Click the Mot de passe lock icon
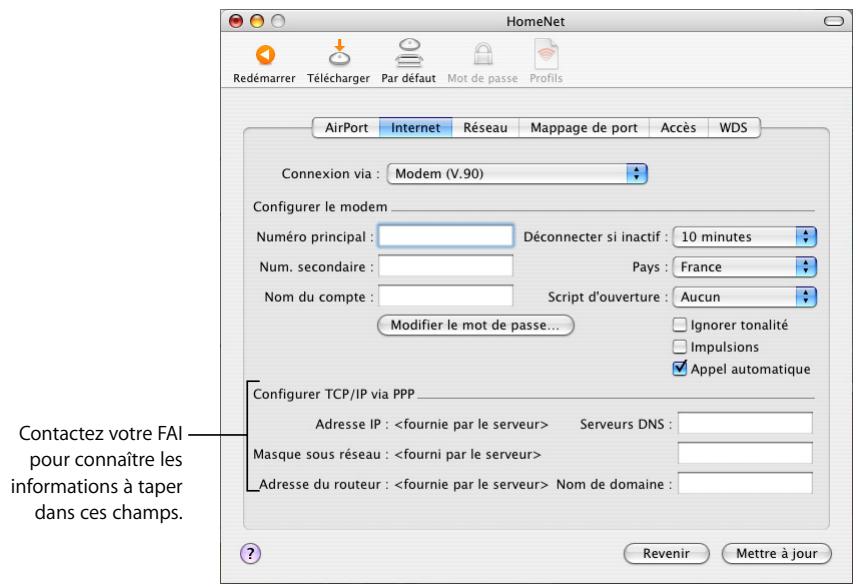This screenshot has height=587, width=857. [x=483, y=54]
